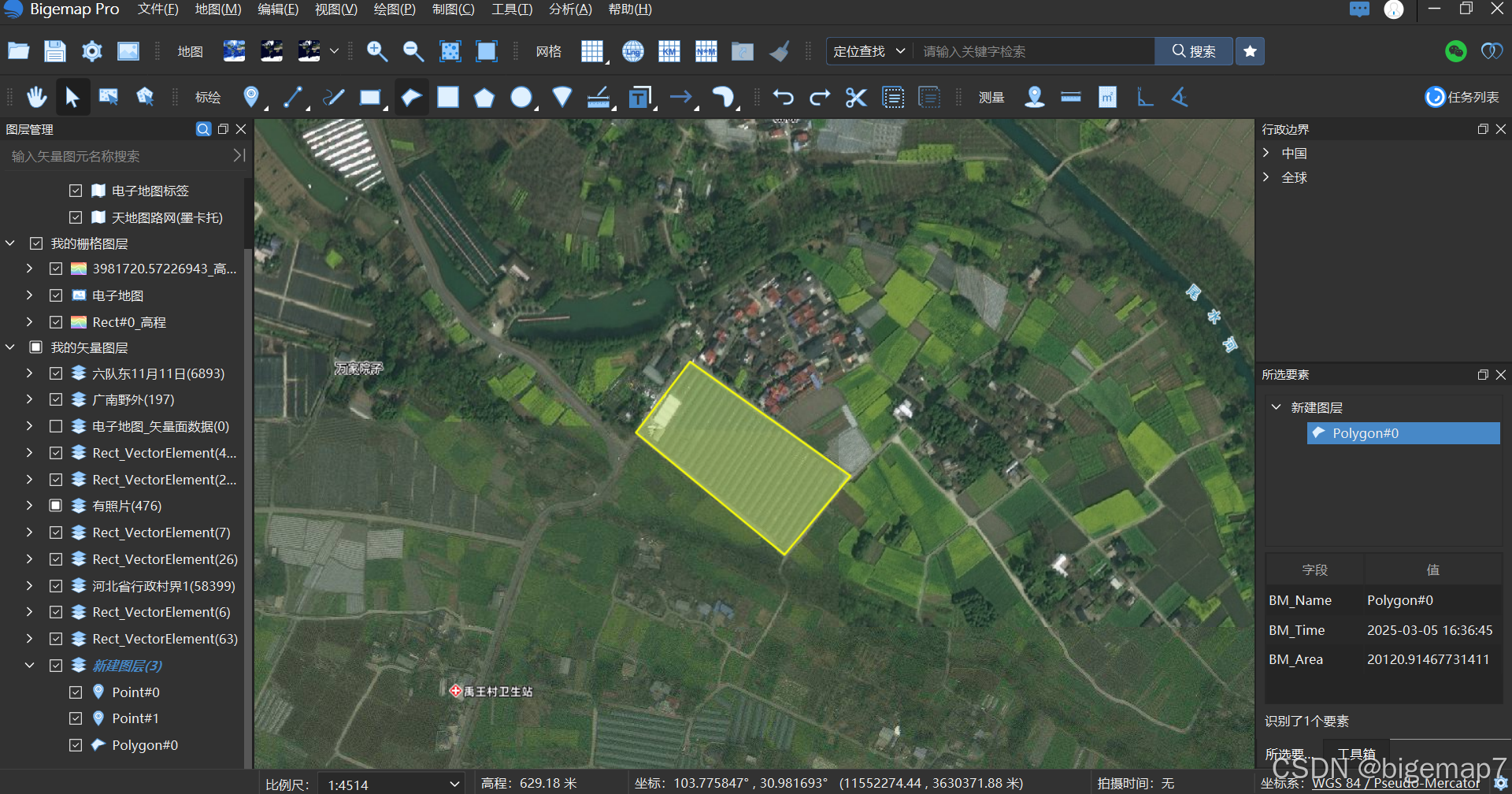Open the 绘图(P) menu

click(x=395, y=9)
